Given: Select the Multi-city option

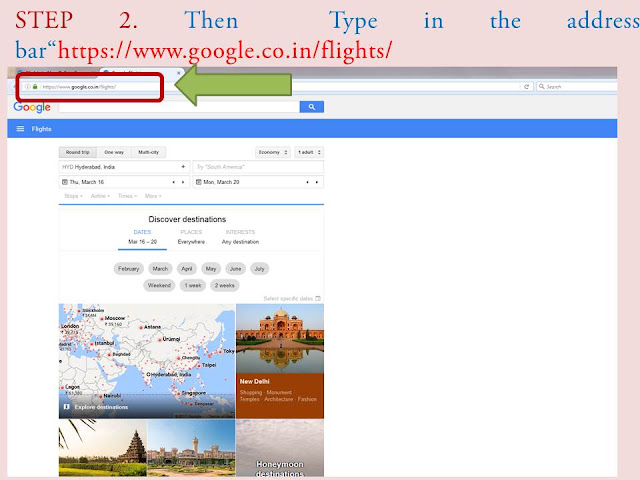Looking at the screenshot, I should pos(148,152).
